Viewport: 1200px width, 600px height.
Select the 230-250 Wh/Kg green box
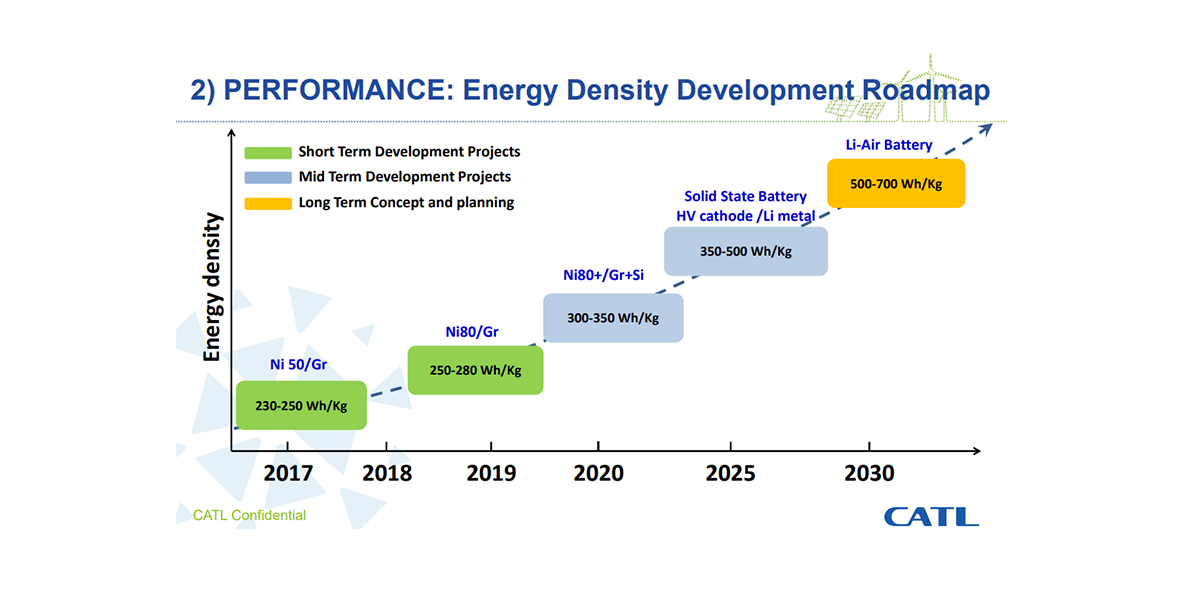click(300, 405)
